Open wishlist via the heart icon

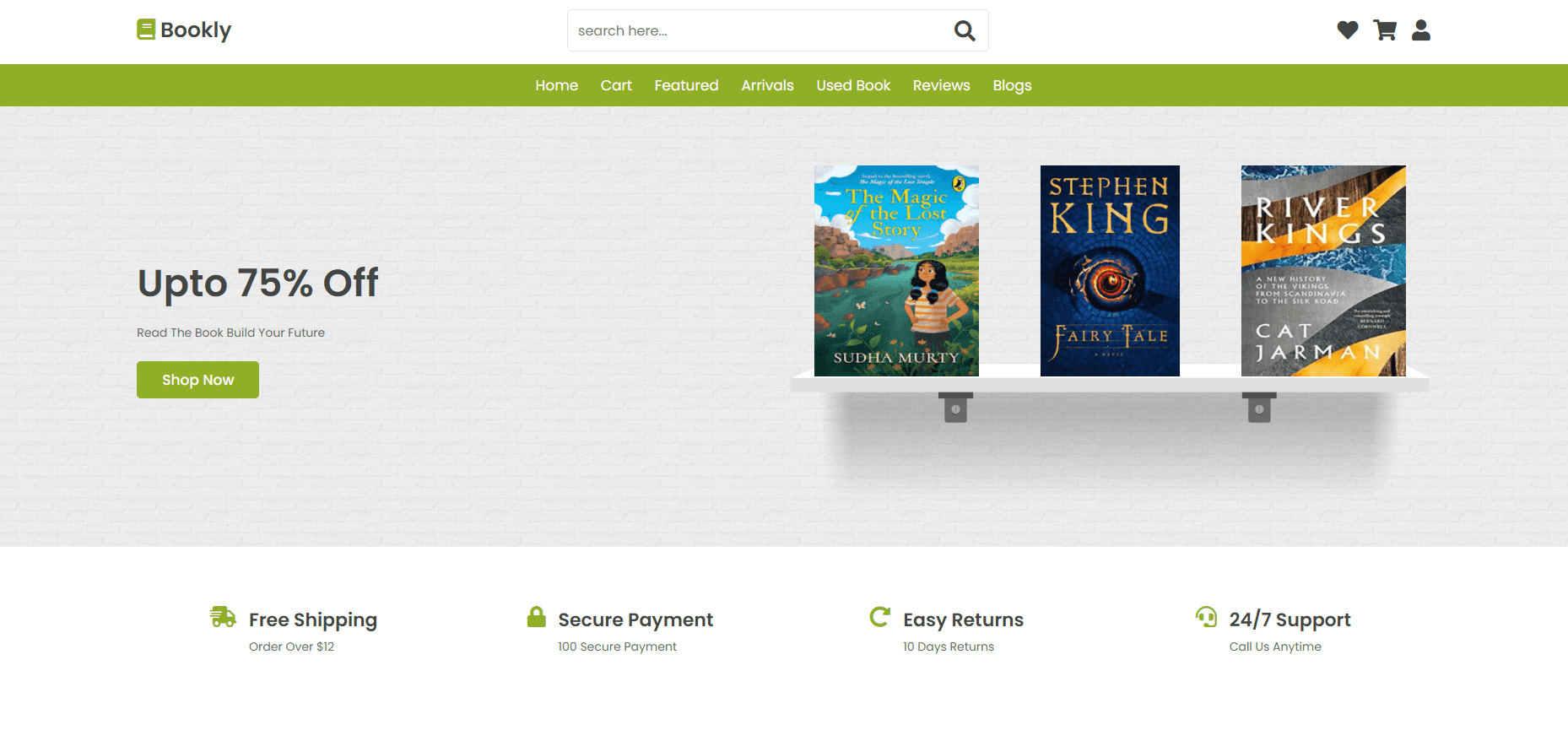pyautogui.click(x=1348, y=30)
